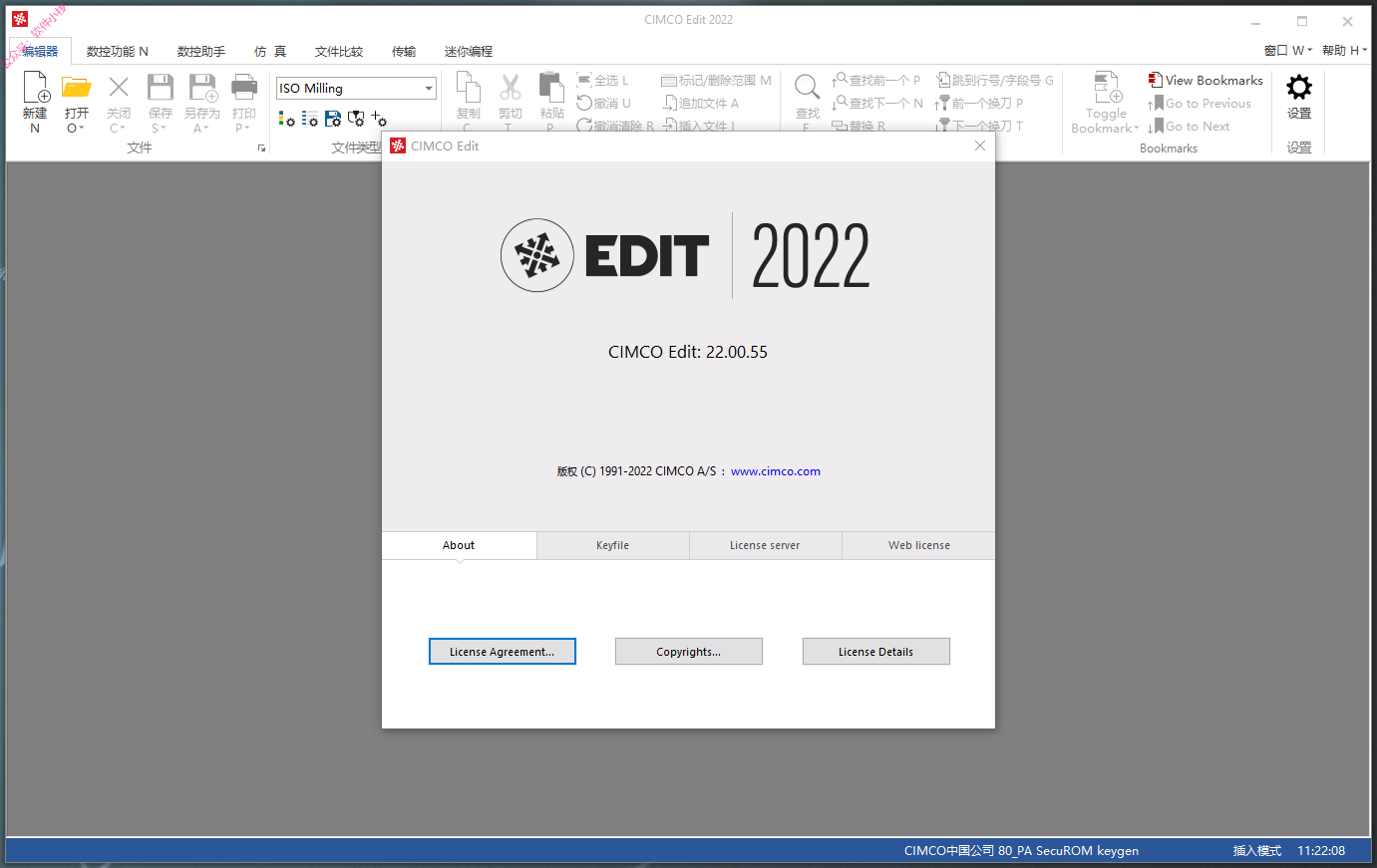The height and width of the screenshot is (868, 1377).
Task: Switch to the 文件比较 ribbon tab
Action: click(339, 51)
